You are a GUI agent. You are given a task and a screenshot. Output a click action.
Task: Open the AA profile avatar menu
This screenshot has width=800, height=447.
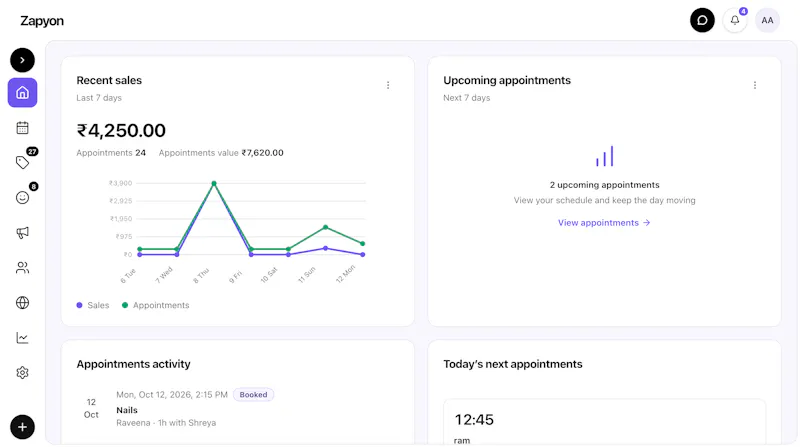(x=767, y=20)
